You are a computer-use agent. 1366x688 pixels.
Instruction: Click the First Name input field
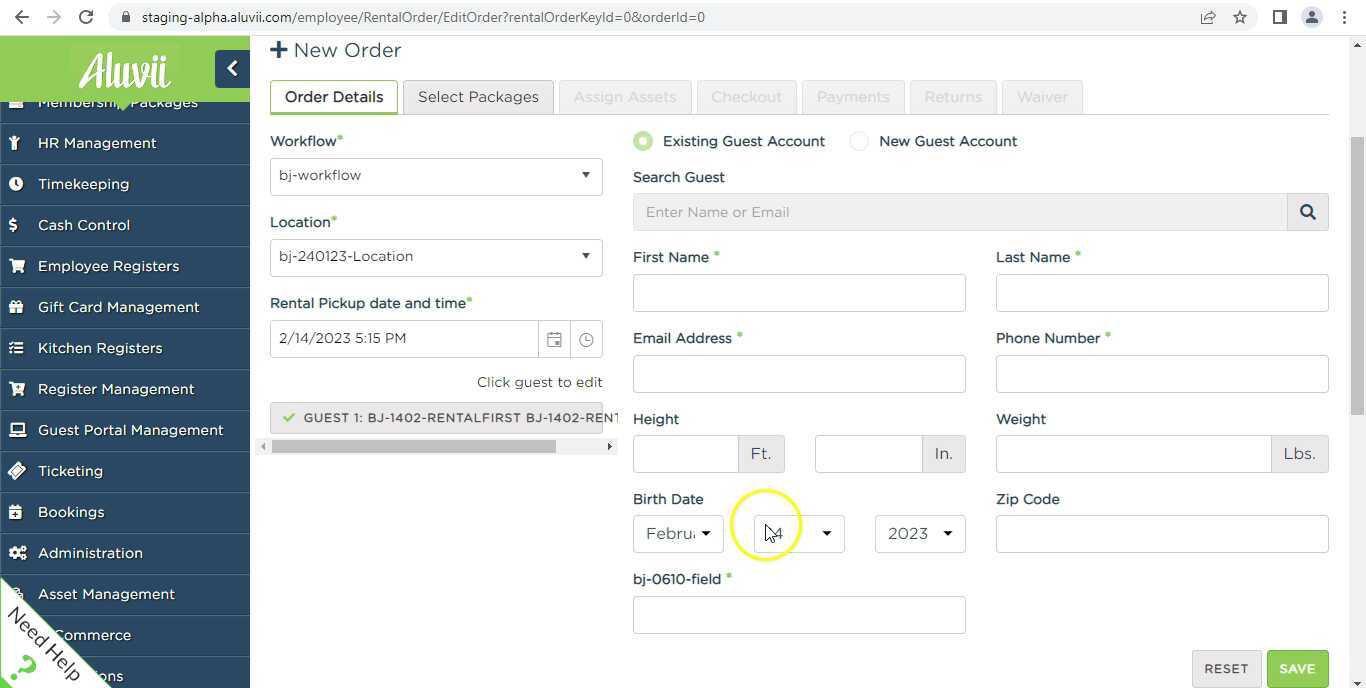click(798, 292)
